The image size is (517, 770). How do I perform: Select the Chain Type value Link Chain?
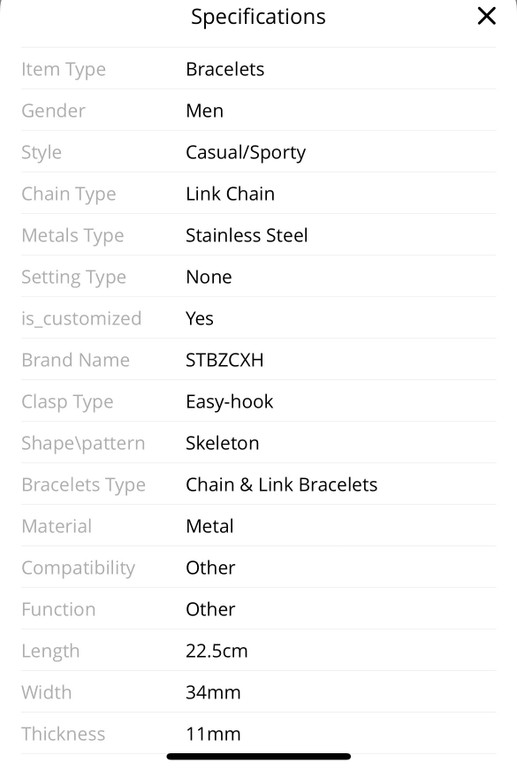tap(230, 194)
